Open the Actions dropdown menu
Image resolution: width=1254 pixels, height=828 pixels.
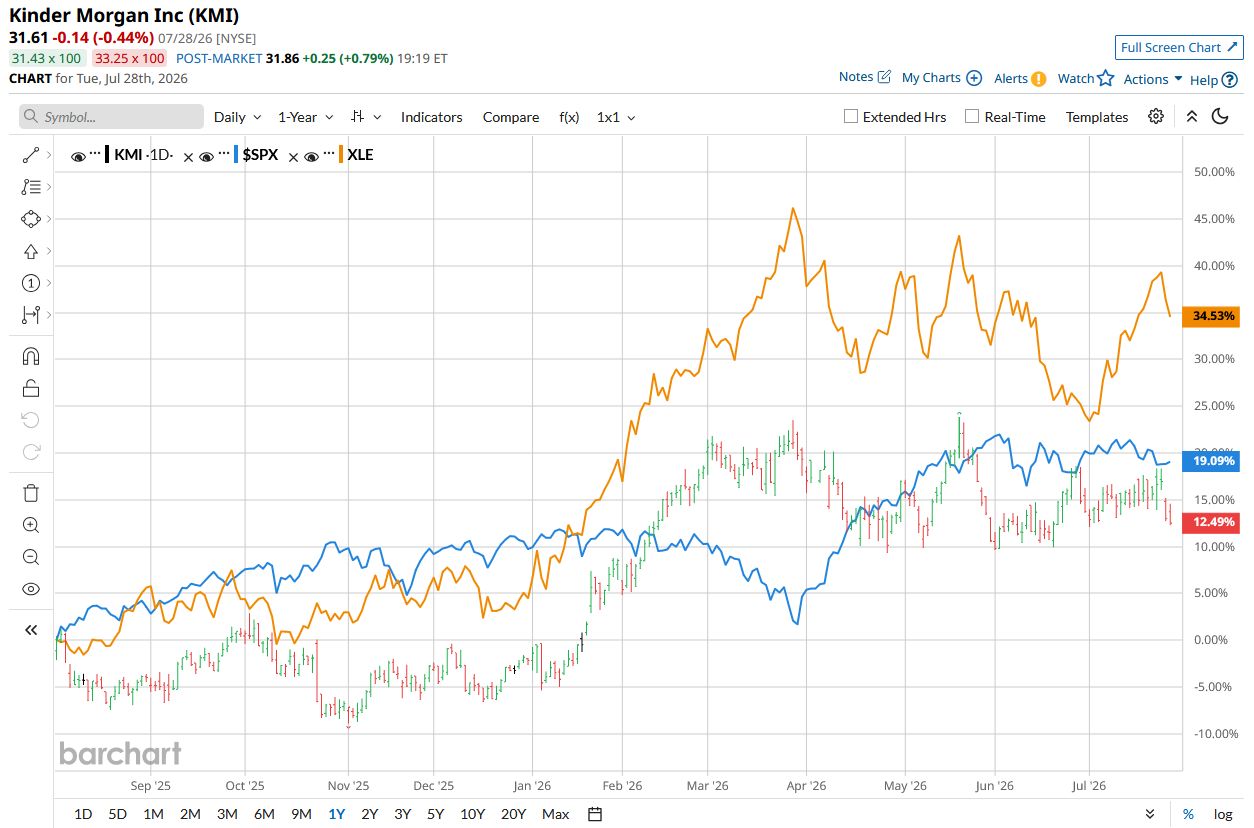1153,79
